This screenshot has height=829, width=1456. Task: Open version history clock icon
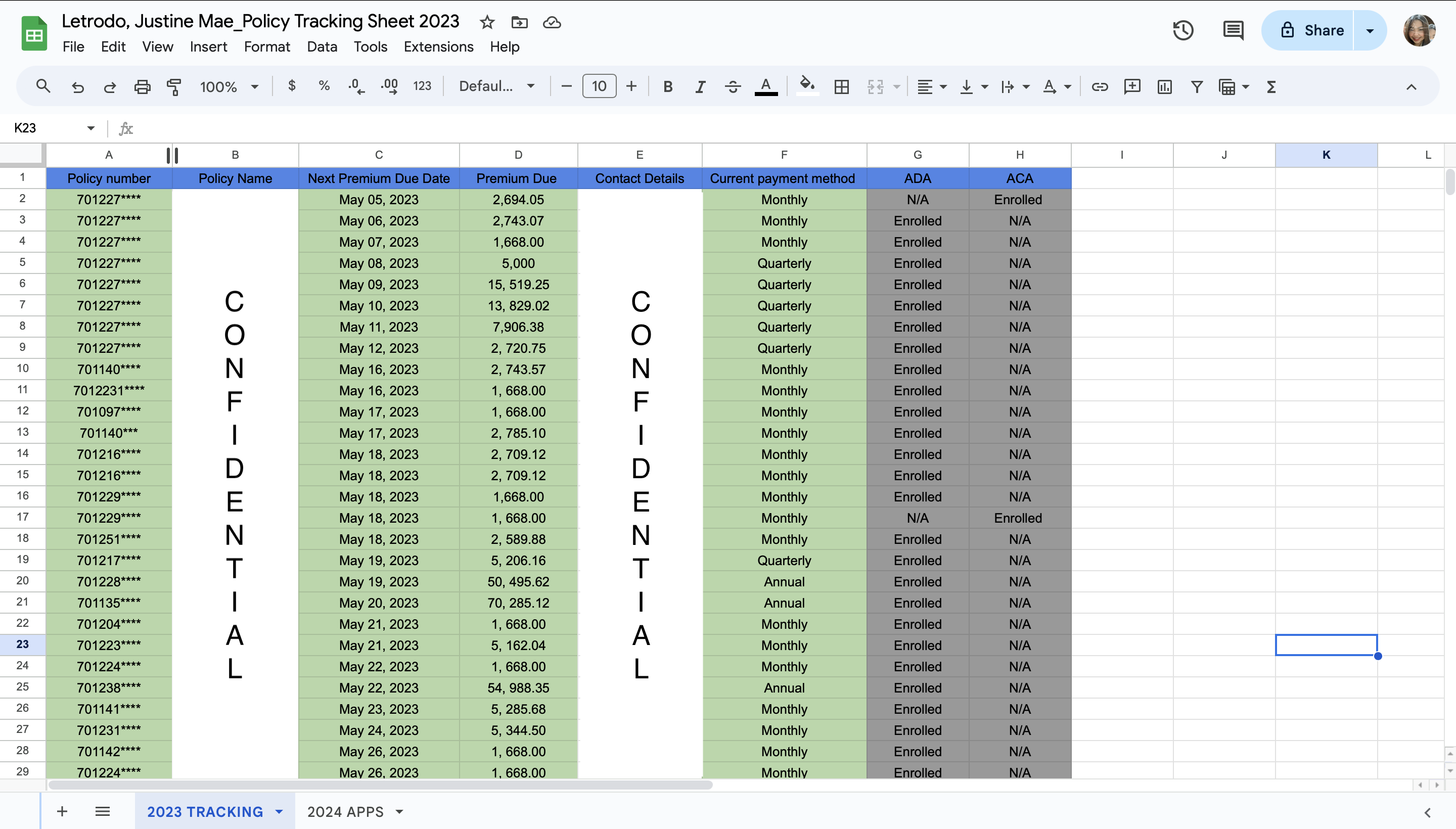pyautogui.click(x=1183, y=30)
